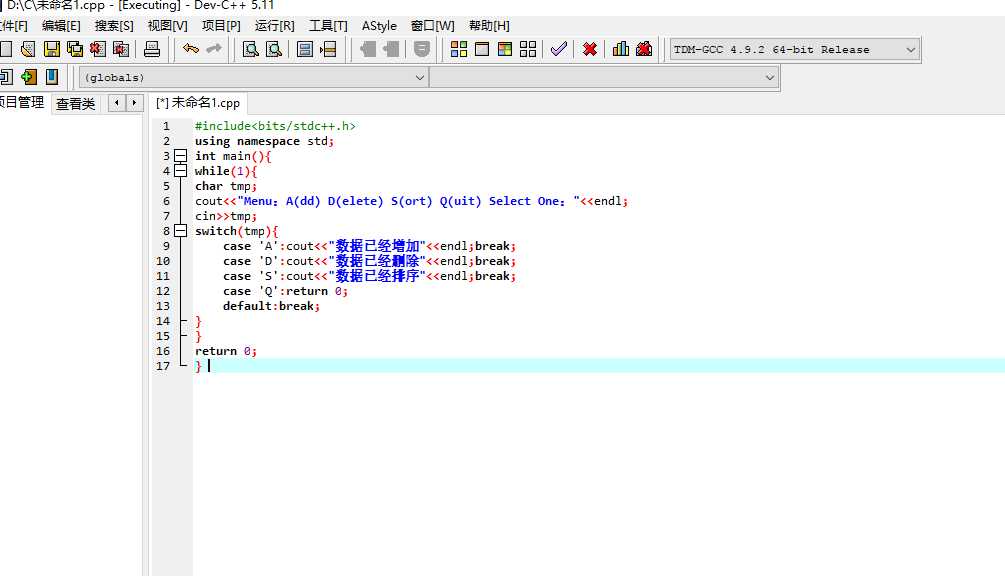This screenshot has width=1005, height=576.
Task: Click the Rebuild All toolbar icon
Action: [528, 49]
